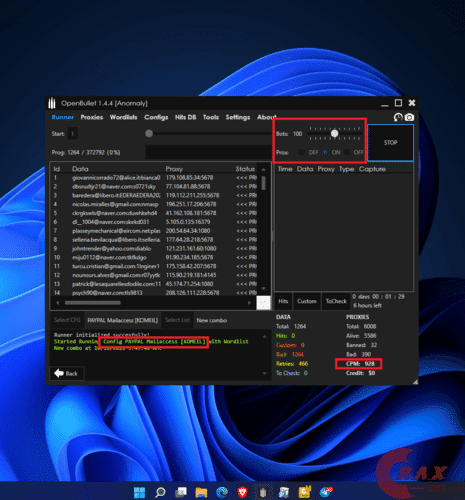The width and height of the screenshot is (465, 500).
Task: Click the camera screenshot icon
Action: pos(409,117)
